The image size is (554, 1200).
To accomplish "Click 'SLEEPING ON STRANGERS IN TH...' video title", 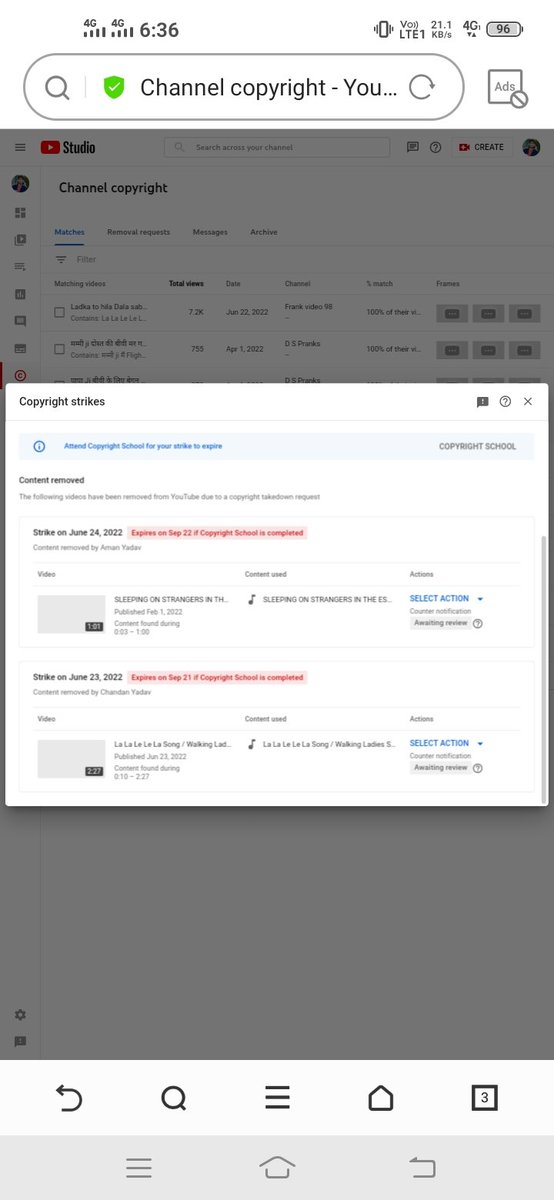I will point(172,600).
